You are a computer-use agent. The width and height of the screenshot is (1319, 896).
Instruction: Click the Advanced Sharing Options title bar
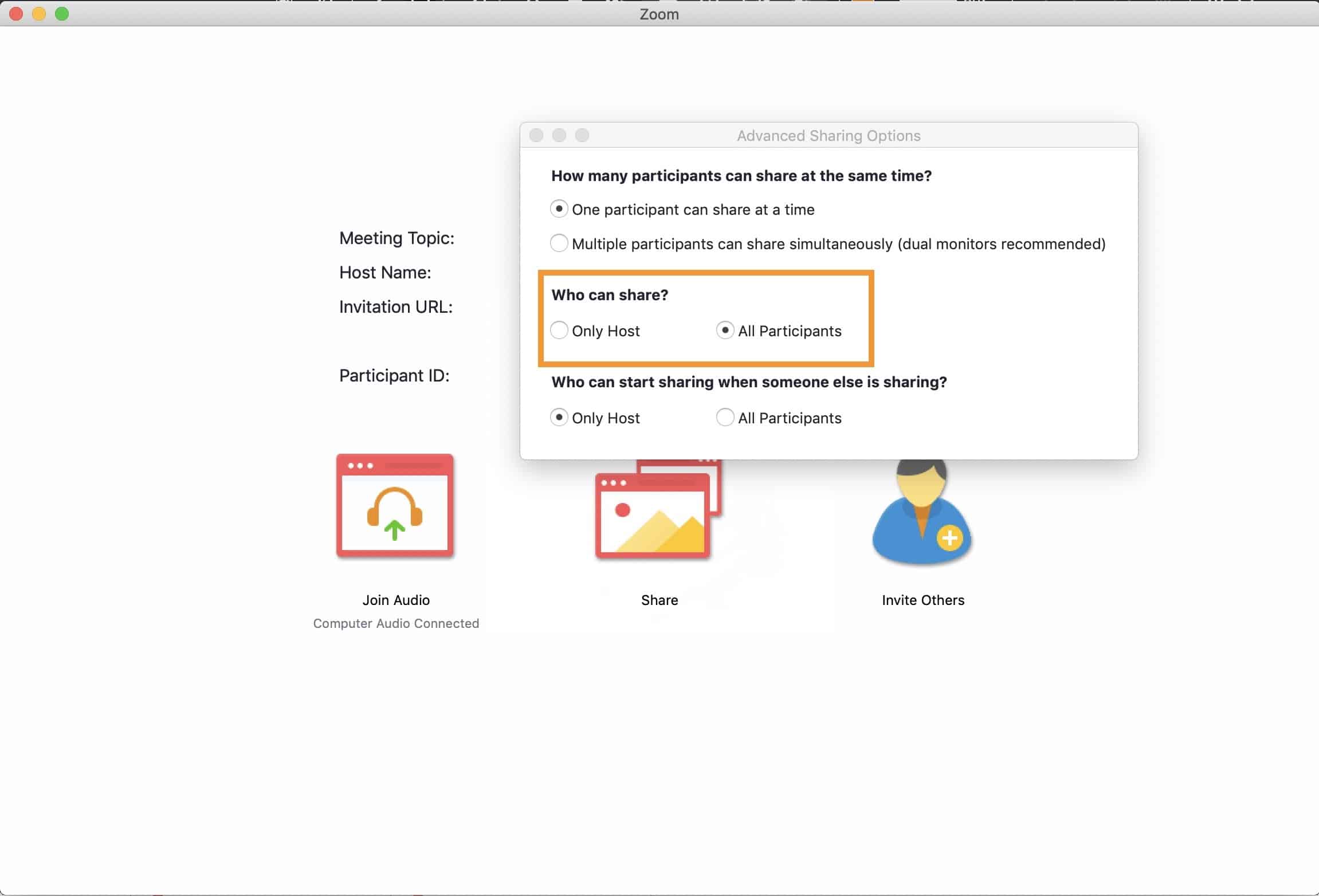tap(828, 136)
